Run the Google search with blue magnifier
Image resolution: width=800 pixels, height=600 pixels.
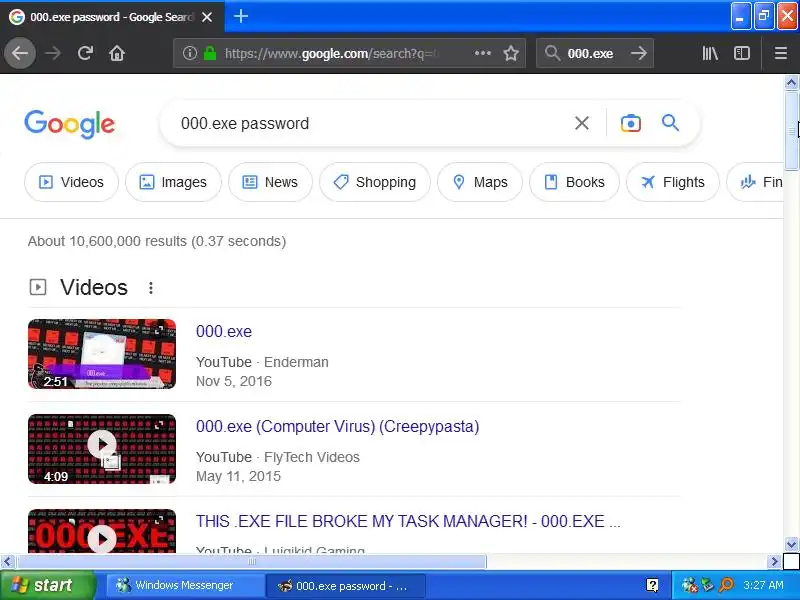coord(670,123)
